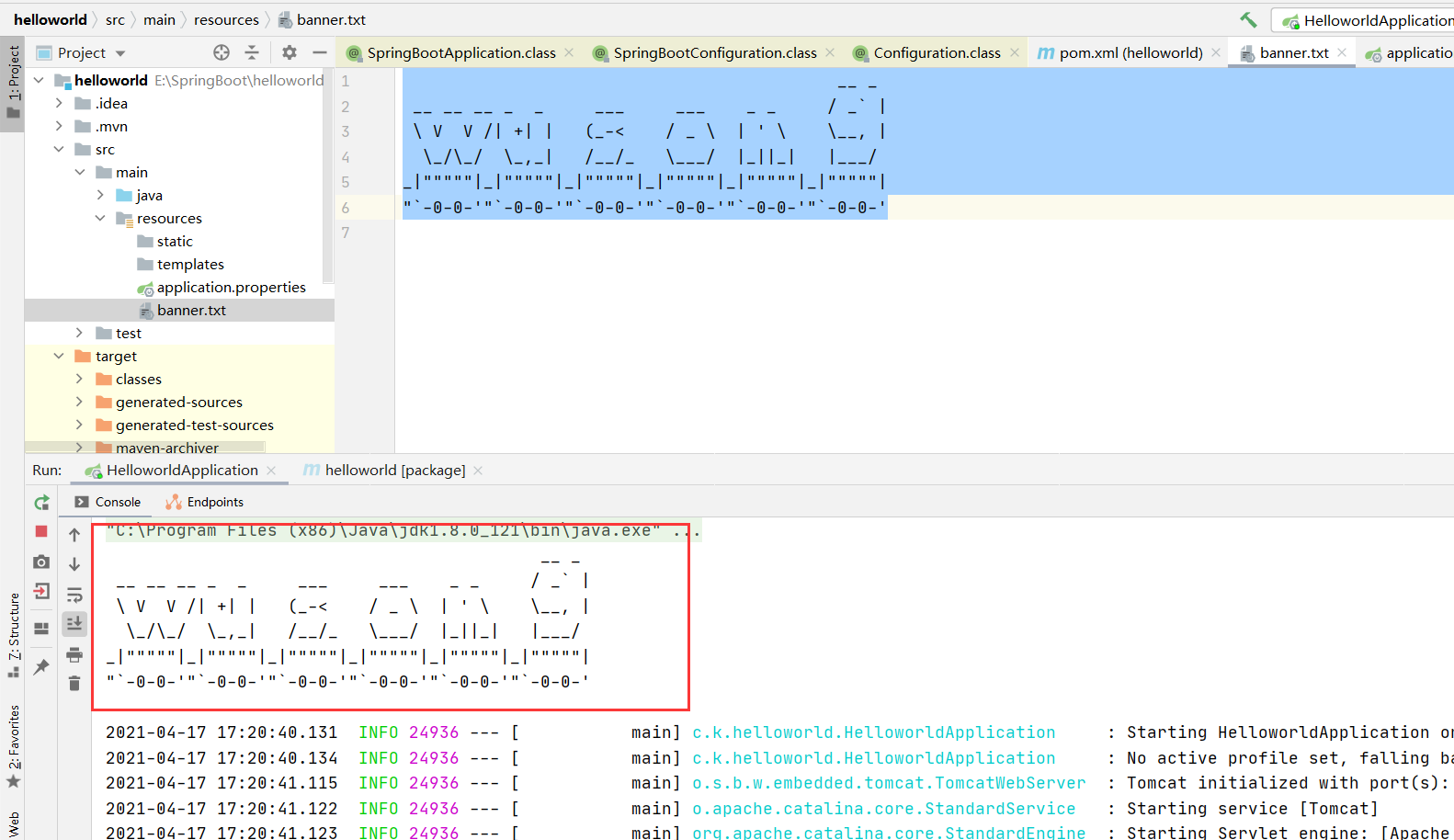Close the Configuration.class tab
Viewport: 1454px width, 840px height.
pyautogui.click(x=1015, y=52)
